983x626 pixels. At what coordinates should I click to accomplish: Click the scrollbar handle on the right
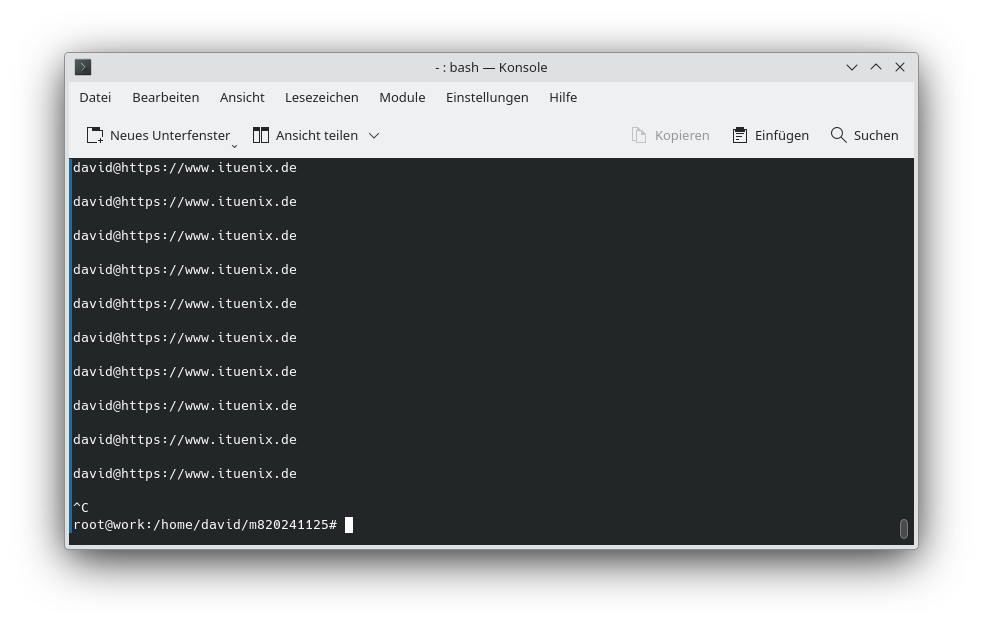coord(903,528)
